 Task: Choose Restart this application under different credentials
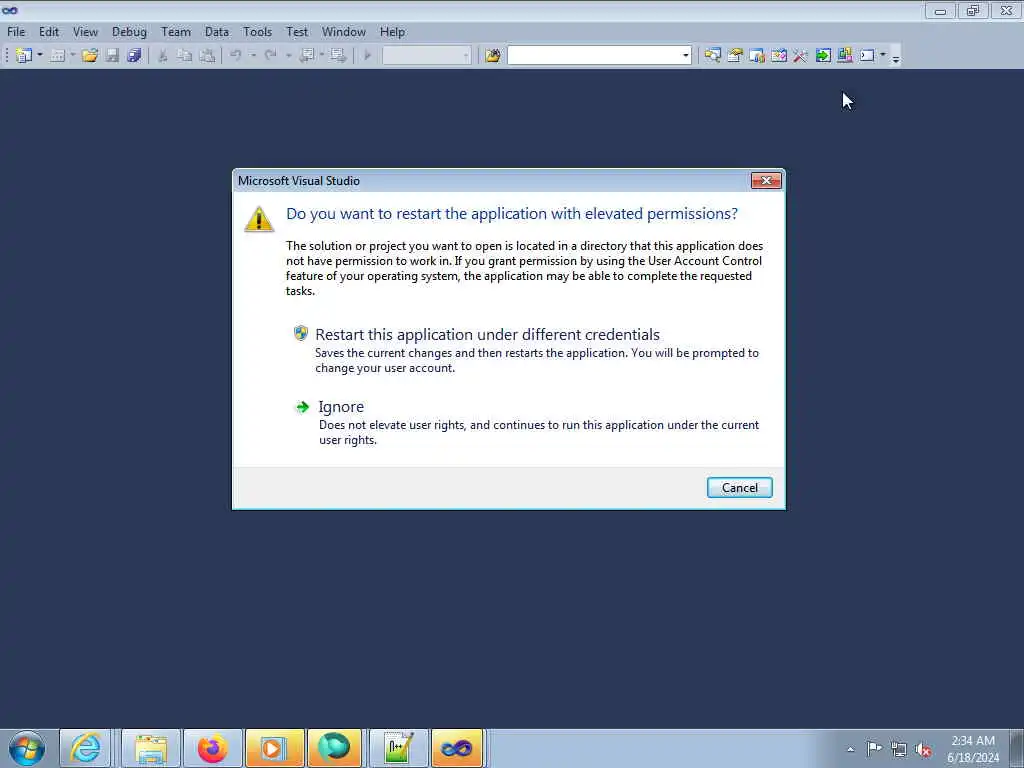(526, 350)
